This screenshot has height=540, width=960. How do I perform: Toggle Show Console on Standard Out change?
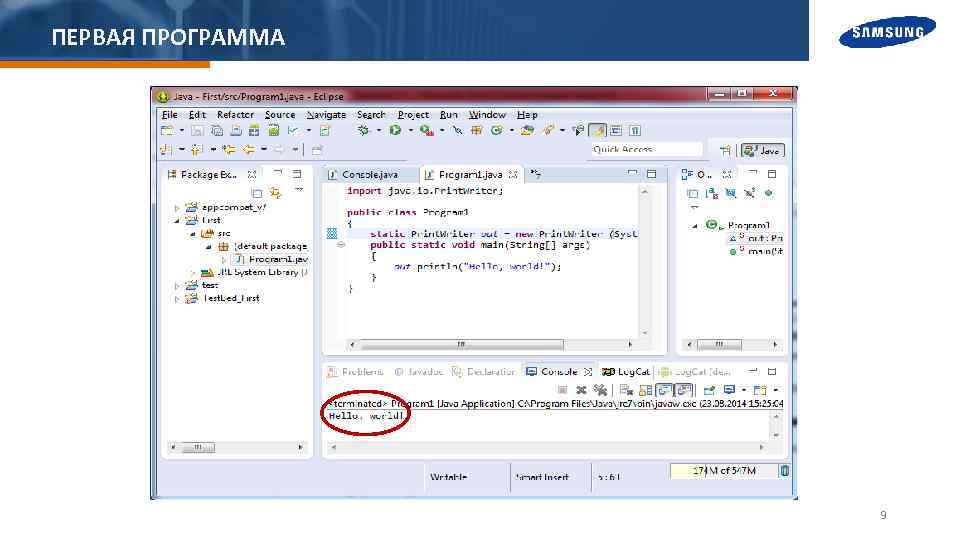click(x=664, y=390)
